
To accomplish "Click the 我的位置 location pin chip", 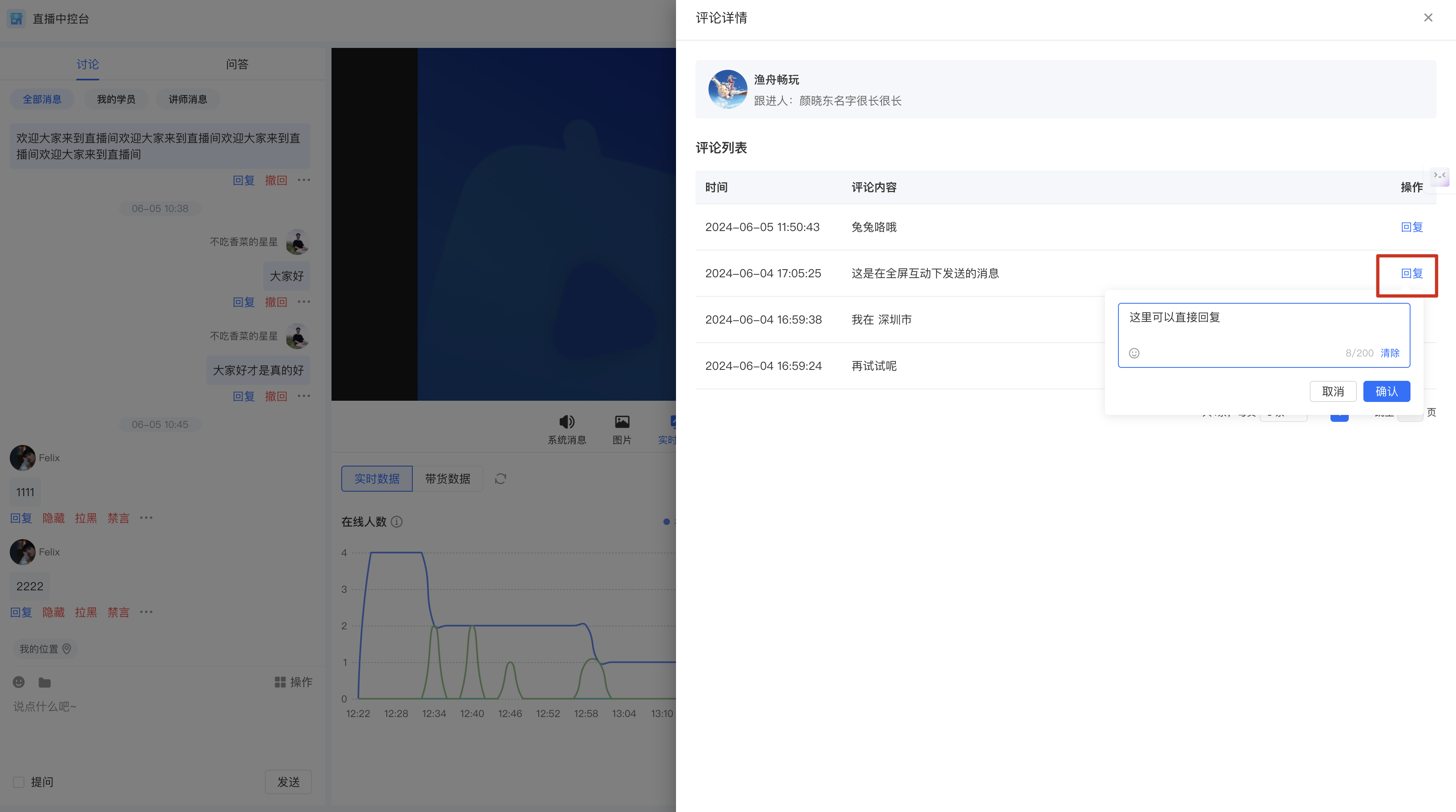I will click(x=45, y=649).
